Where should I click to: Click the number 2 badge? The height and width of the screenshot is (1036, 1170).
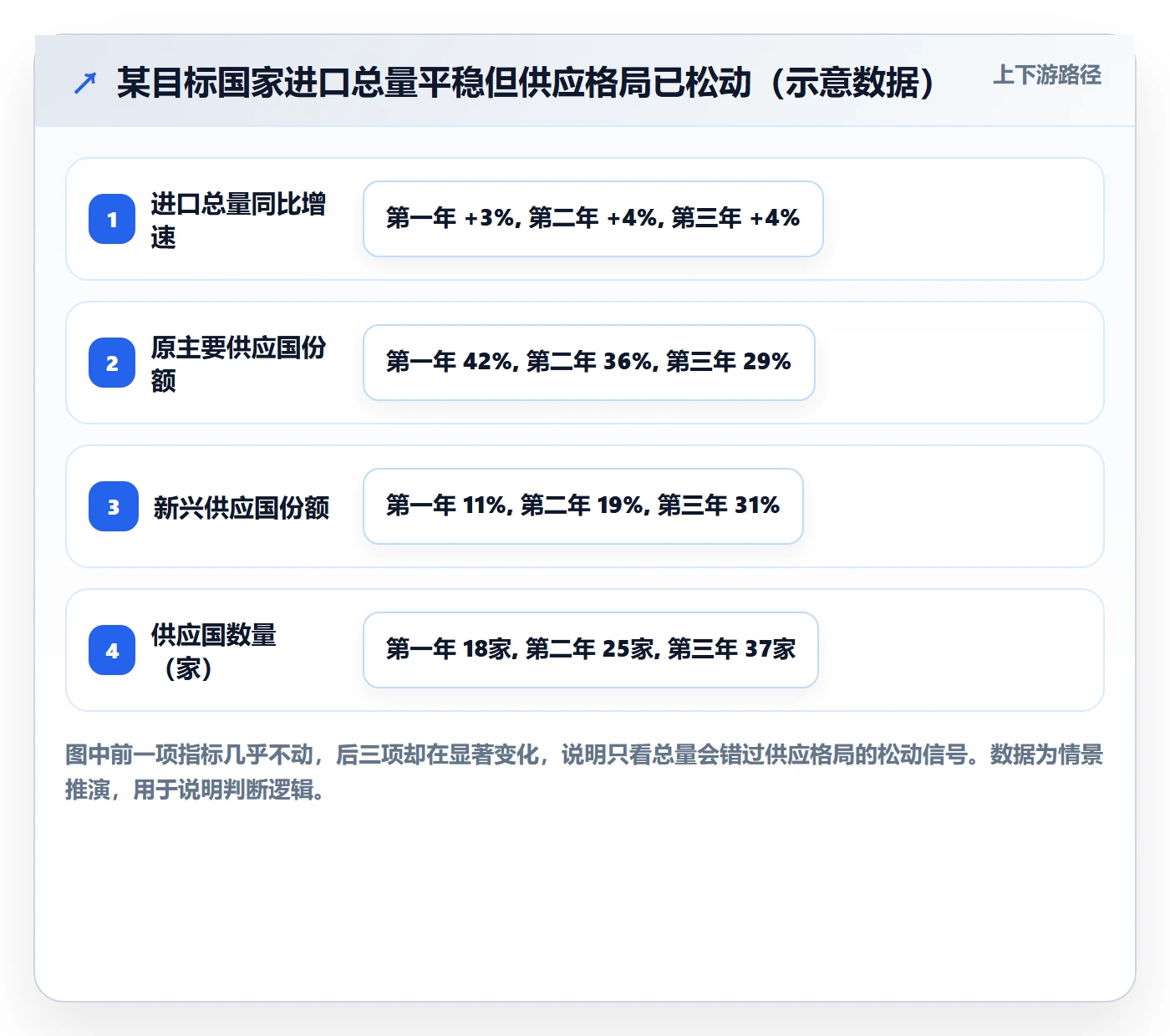click(112, 363)
